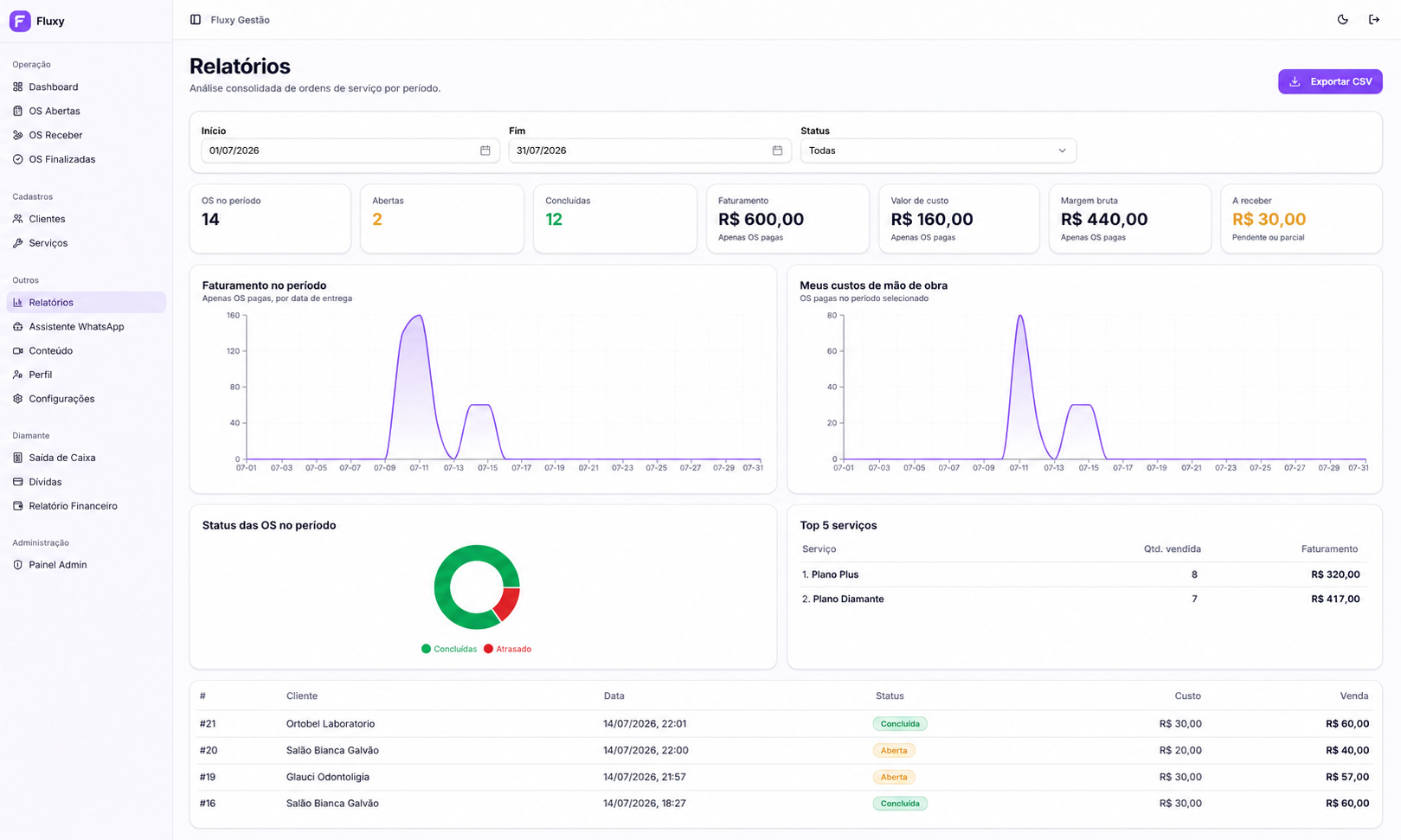
Task: Click the Serviços wrench icon
Action: (18, 243)
